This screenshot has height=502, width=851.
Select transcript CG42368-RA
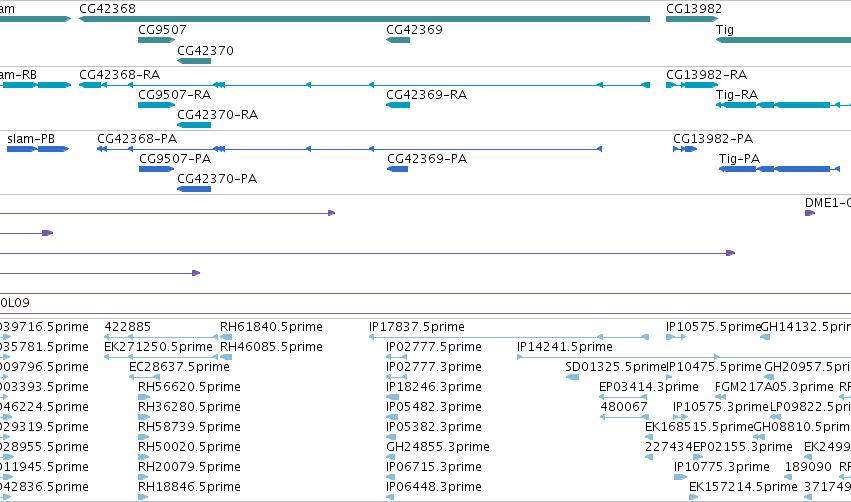[364, 85]
